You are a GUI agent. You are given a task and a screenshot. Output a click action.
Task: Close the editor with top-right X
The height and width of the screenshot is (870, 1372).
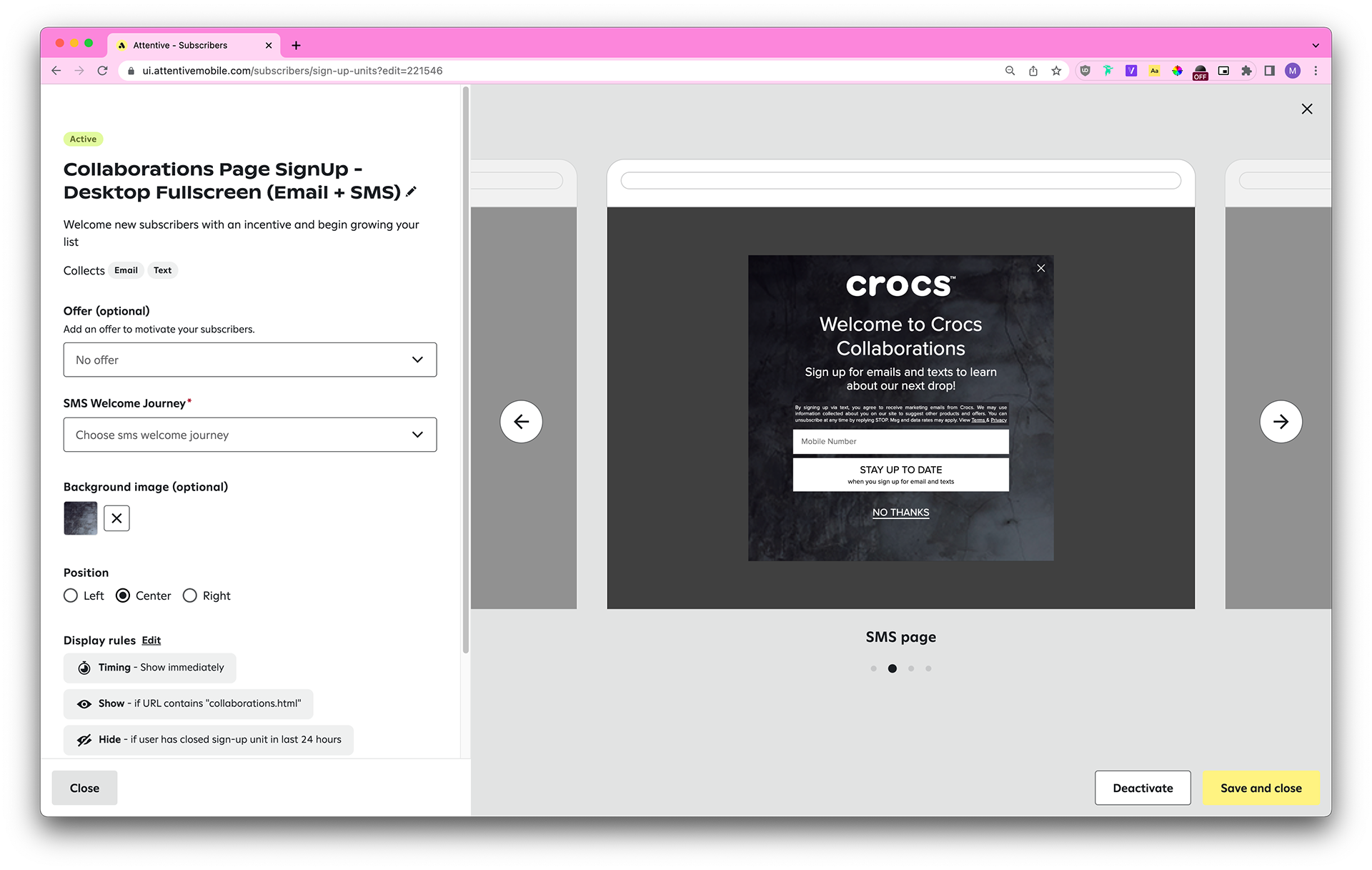[x=1307, y=109]
